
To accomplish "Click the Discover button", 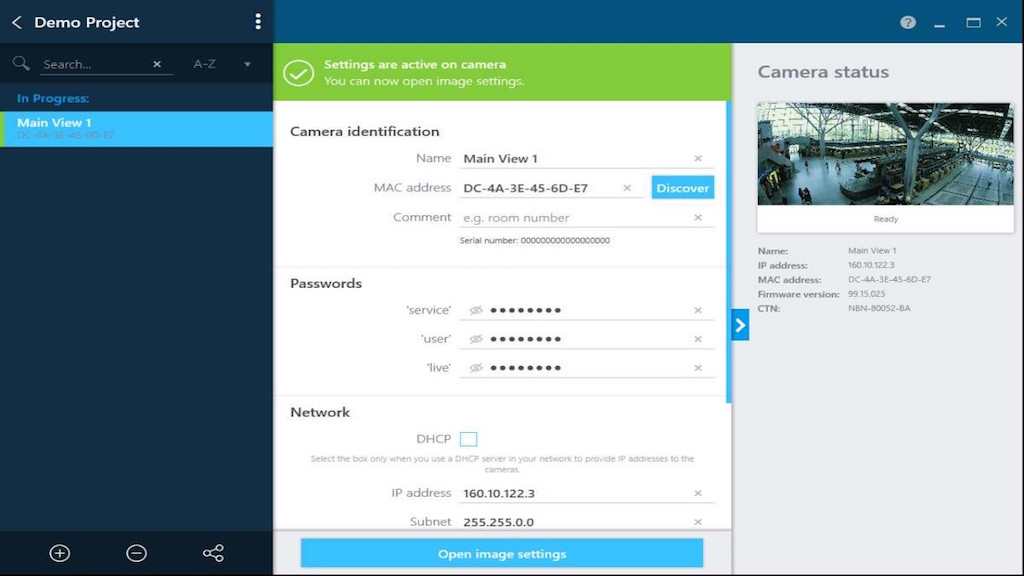I will coord(682,188).
